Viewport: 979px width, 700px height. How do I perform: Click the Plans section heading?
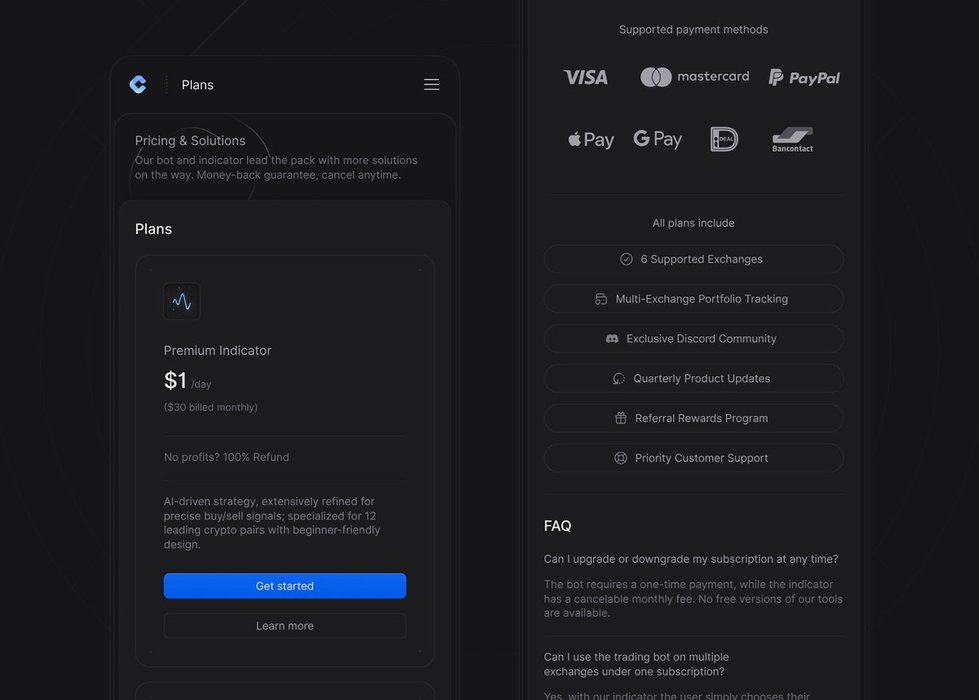pyautogui.click(x=153, y=229)
